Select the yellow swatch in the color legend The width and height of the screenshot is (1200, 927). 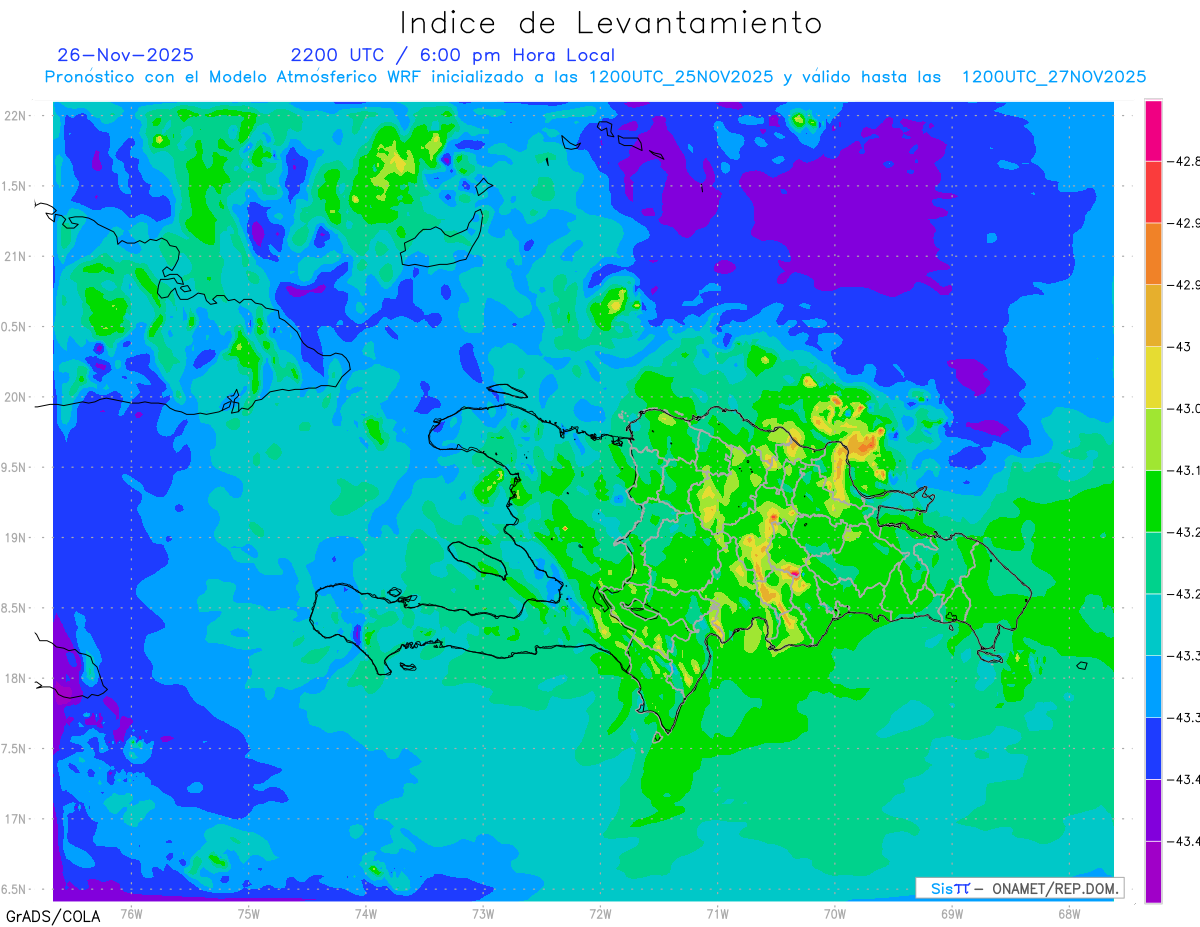click(1153, 377)
